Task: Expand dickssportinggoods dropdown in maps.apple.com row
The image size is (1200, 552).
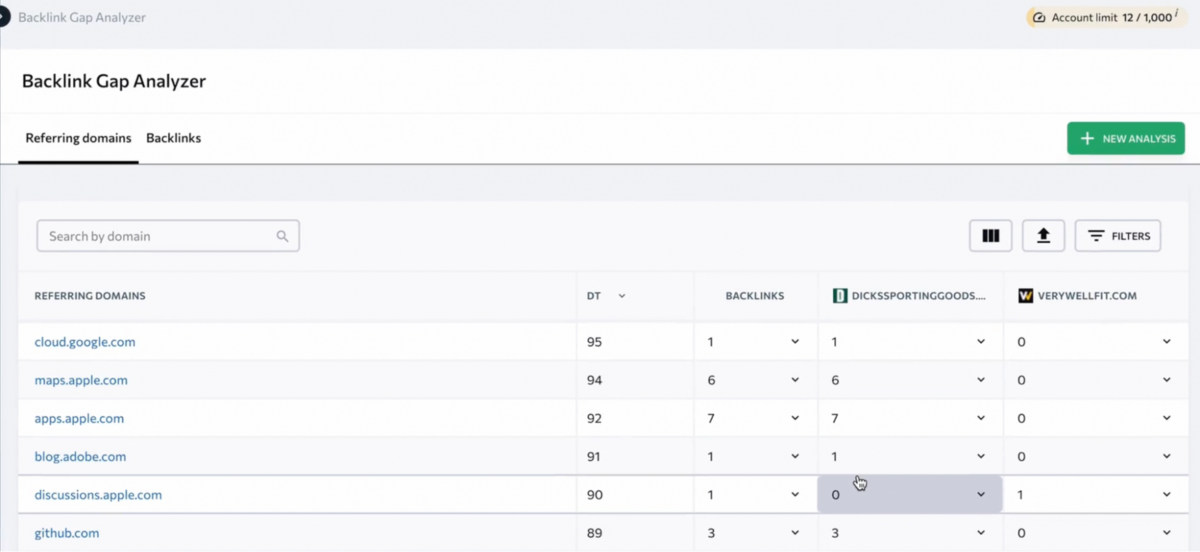Action: 981,380
